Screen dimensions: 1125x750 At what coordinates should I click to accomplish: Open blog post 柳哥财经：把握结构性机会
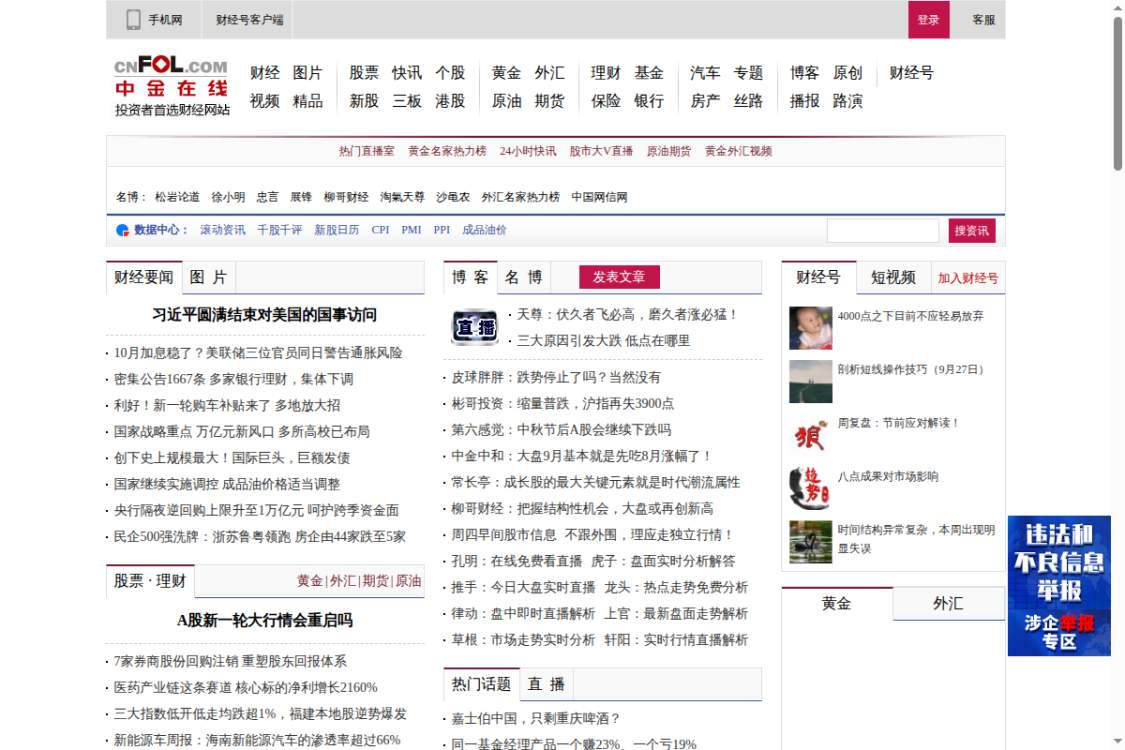click(x=582, y=510)
